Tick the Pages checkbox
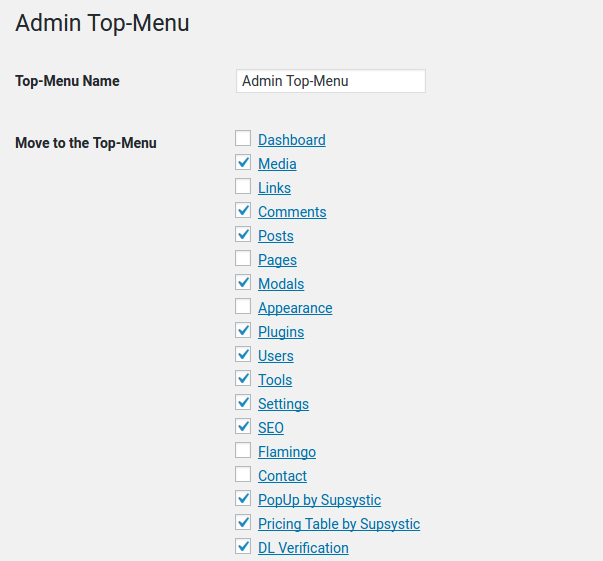Screen dimensions: 603x561 coord(243,258)
